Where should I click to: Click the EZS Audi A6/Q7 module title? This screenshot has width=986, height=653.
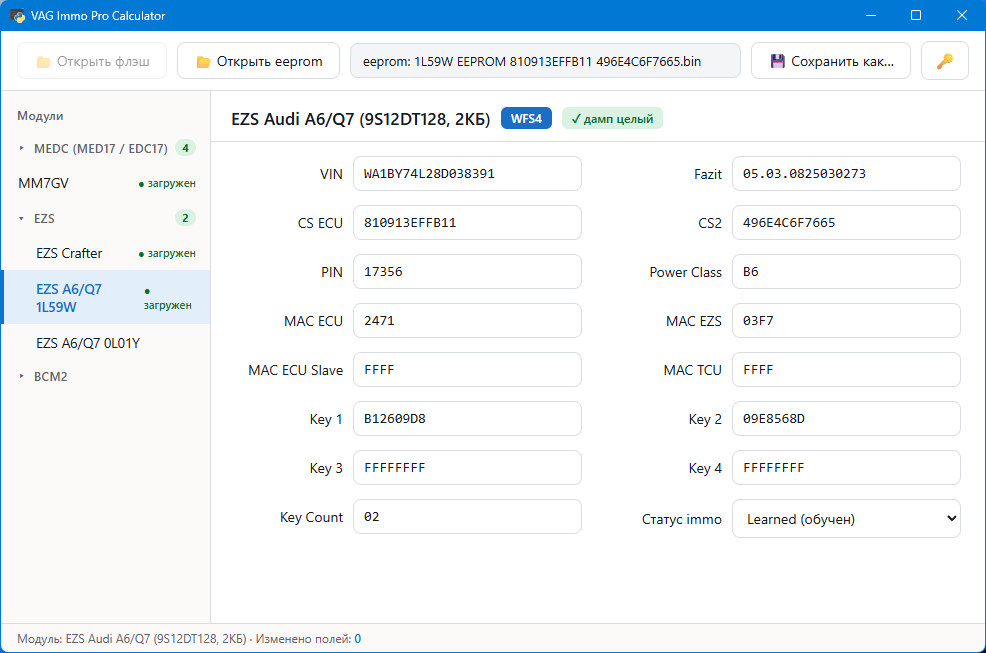click(x=360, y=119)
